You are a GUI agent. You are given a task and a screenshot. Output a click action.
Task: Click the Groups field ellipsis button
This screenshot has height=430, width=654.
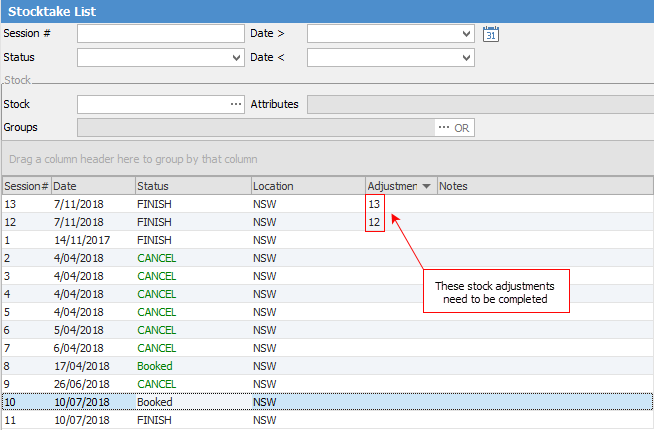pos(443,128)
